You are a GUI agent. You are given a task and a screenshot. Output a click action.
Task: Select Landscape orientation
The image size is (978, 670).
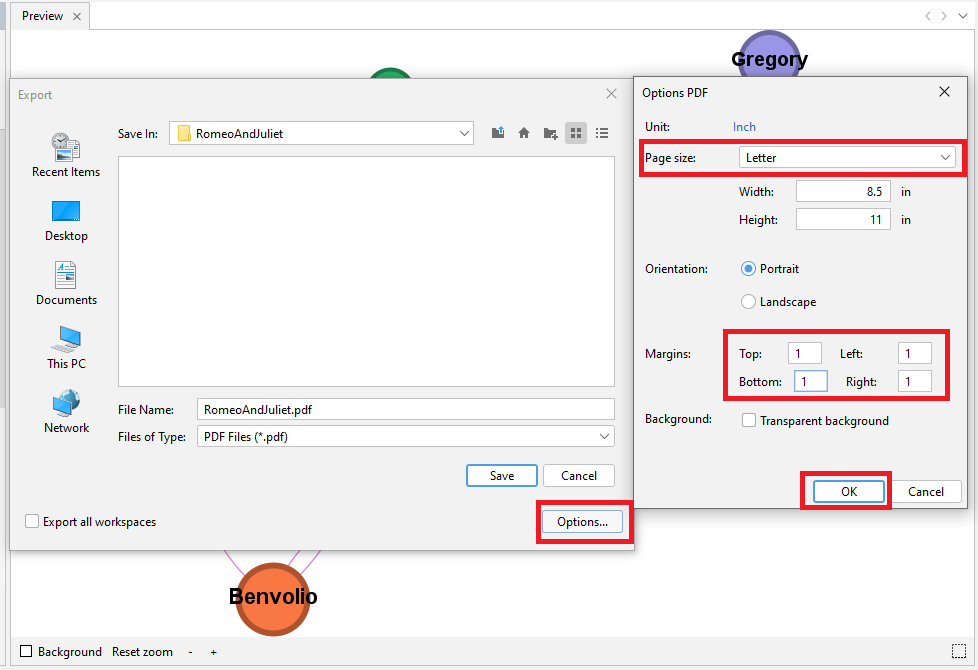click(748, 301)
